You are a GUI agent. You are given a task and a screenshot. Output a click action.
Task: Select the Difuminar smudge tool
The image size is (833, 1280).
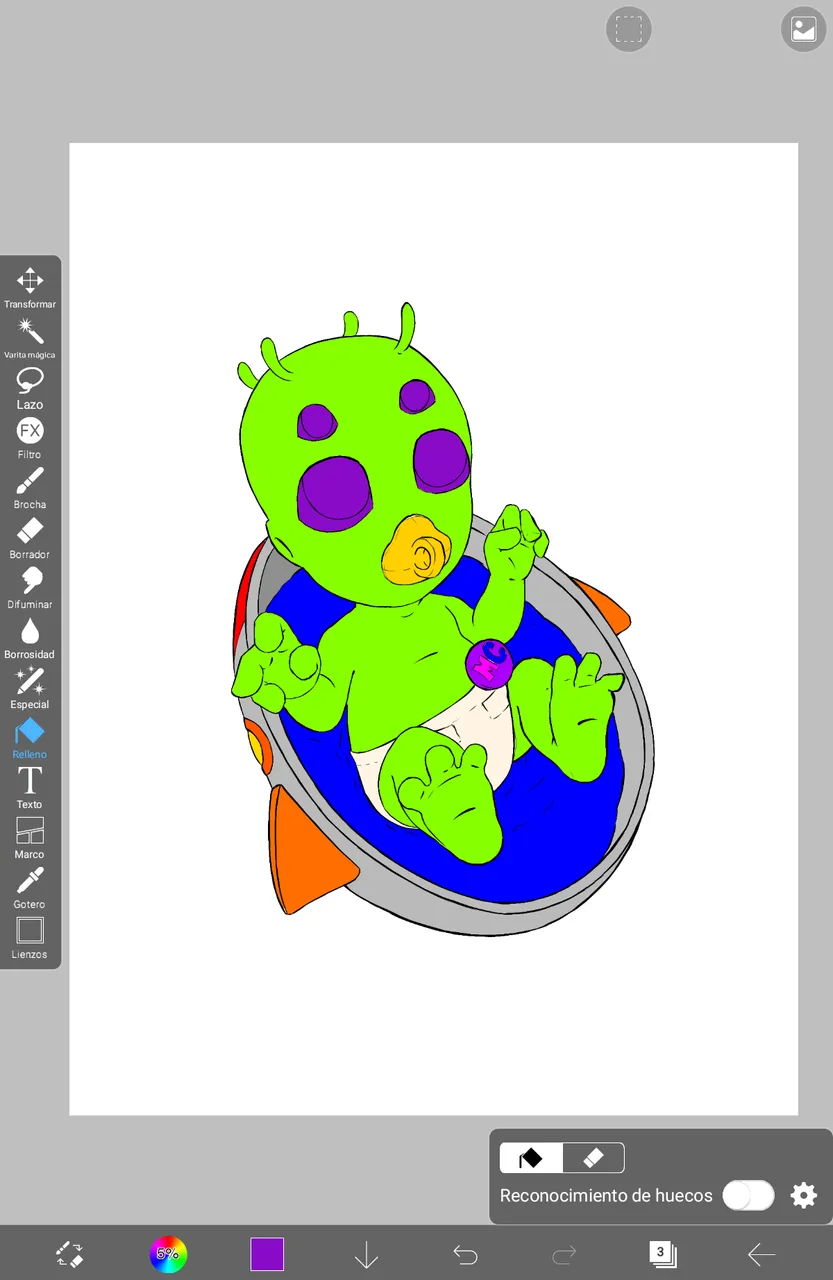pyautogui.click(x=30, y=588)
